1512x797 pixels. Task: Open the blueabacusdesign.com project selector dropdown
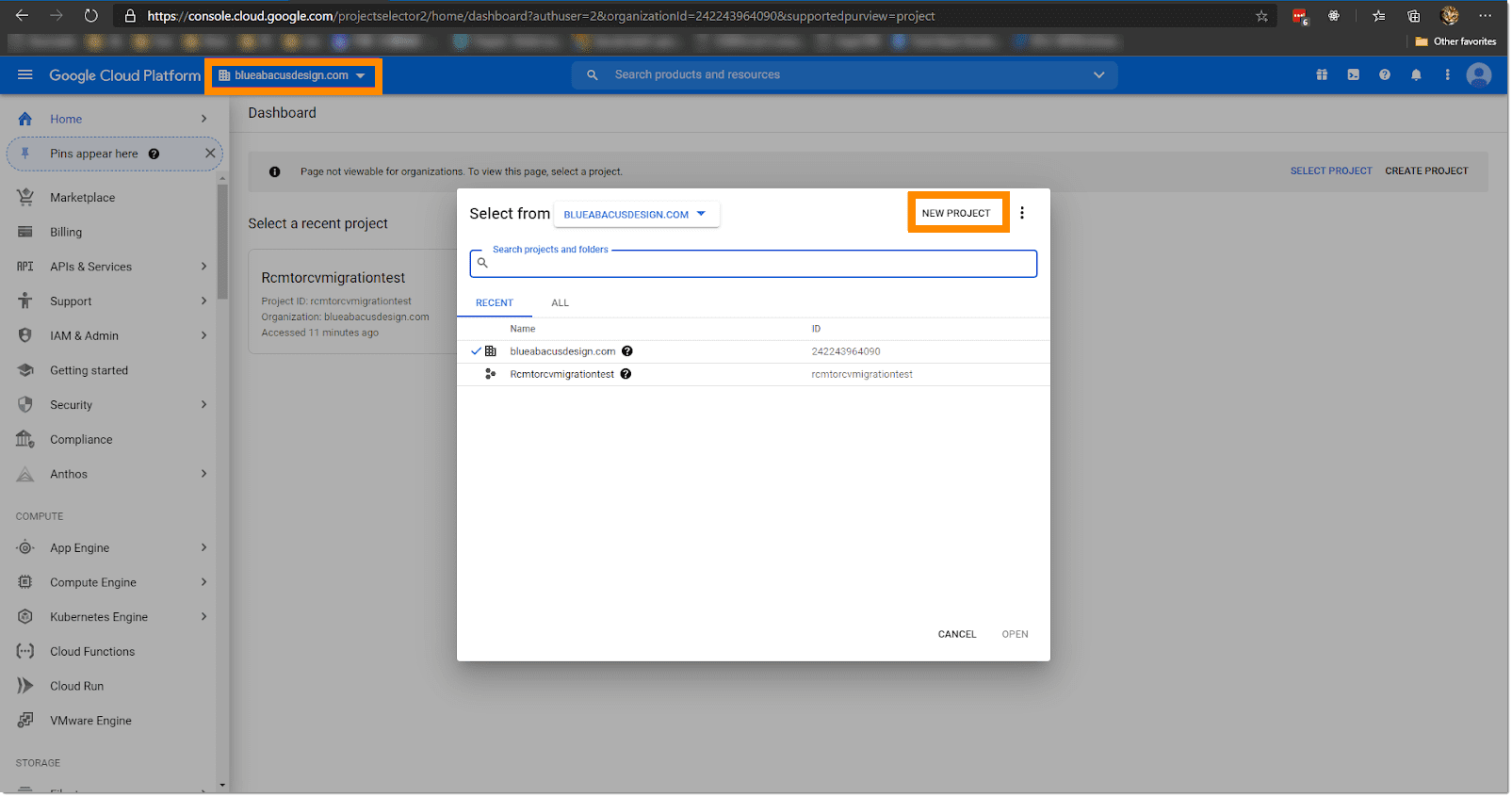click(292, 75)
